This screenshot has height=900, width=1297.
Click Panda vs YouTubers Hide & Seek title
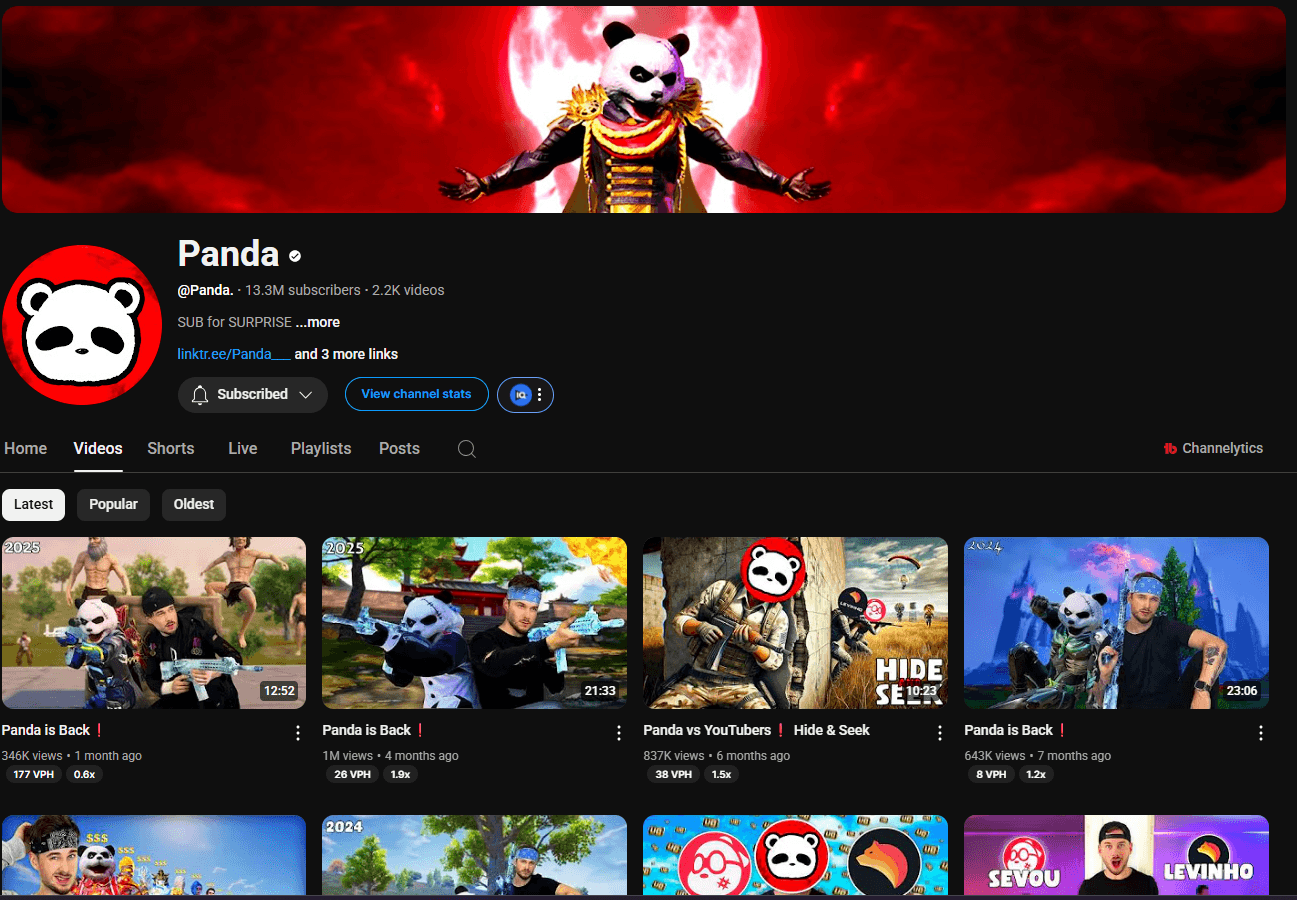[756, 730]
